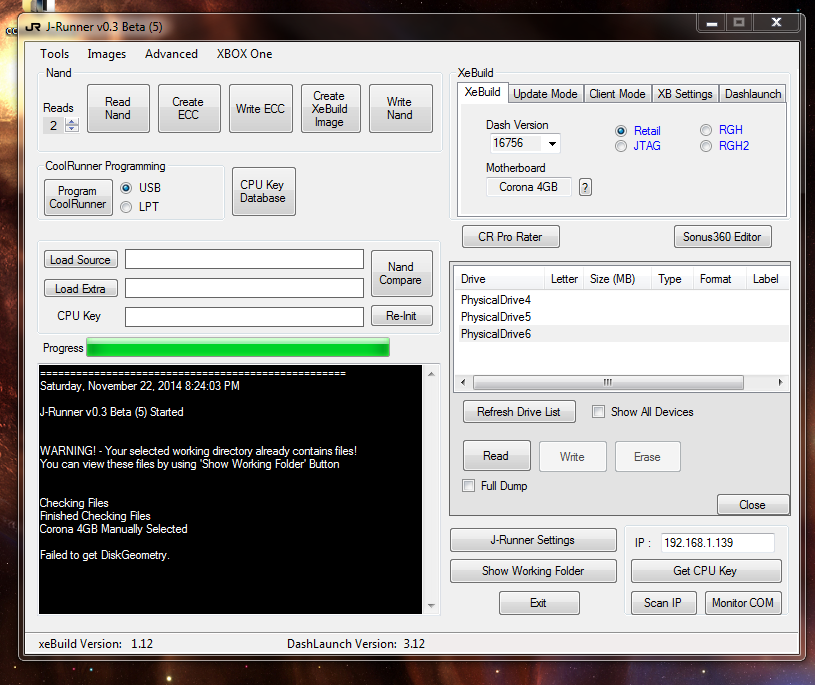Image resolution: width=815 pixels, height=685 pixels.
Task: Click the Size (MB) column header
Action: [617, 279]
